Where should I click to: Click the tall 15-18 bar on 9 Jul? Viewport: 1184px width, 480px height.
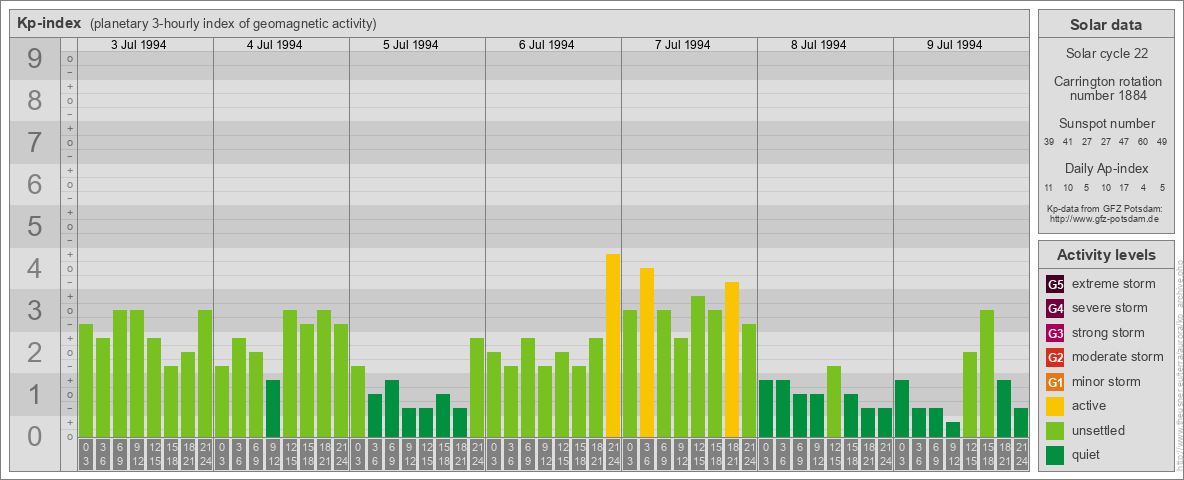pos(987,374)
